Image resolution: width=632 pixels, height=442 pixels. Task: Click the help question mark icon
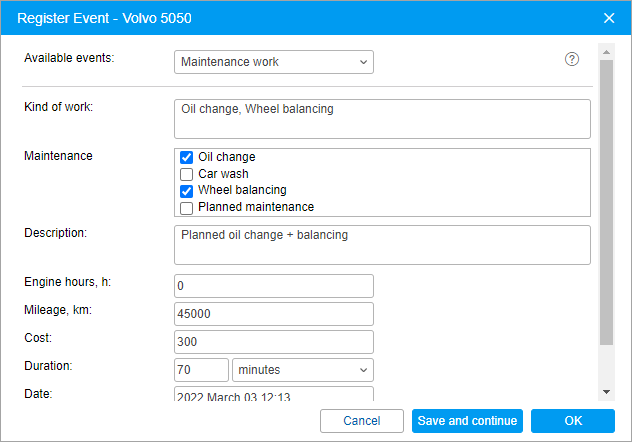pyautogui.click(x=572, y=59)
